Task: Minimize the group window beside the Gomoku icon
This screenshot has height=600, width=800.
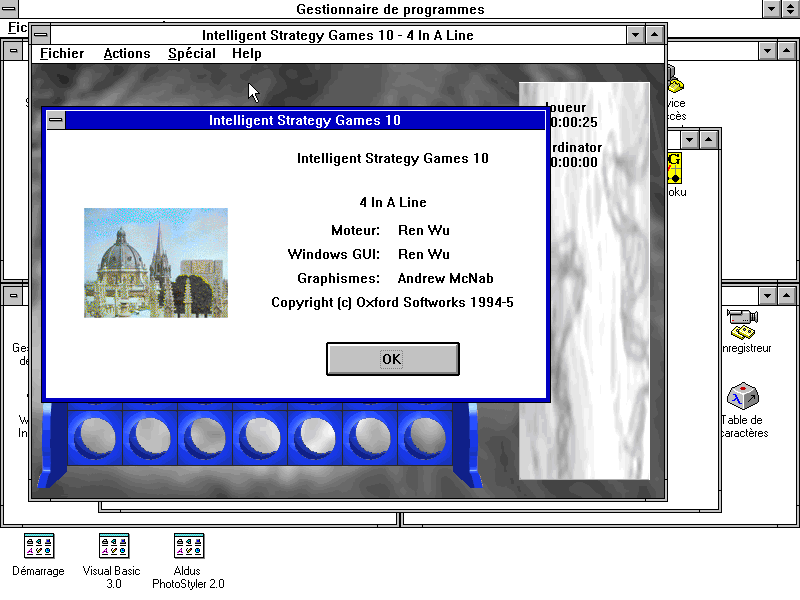Action: (690, 140)
